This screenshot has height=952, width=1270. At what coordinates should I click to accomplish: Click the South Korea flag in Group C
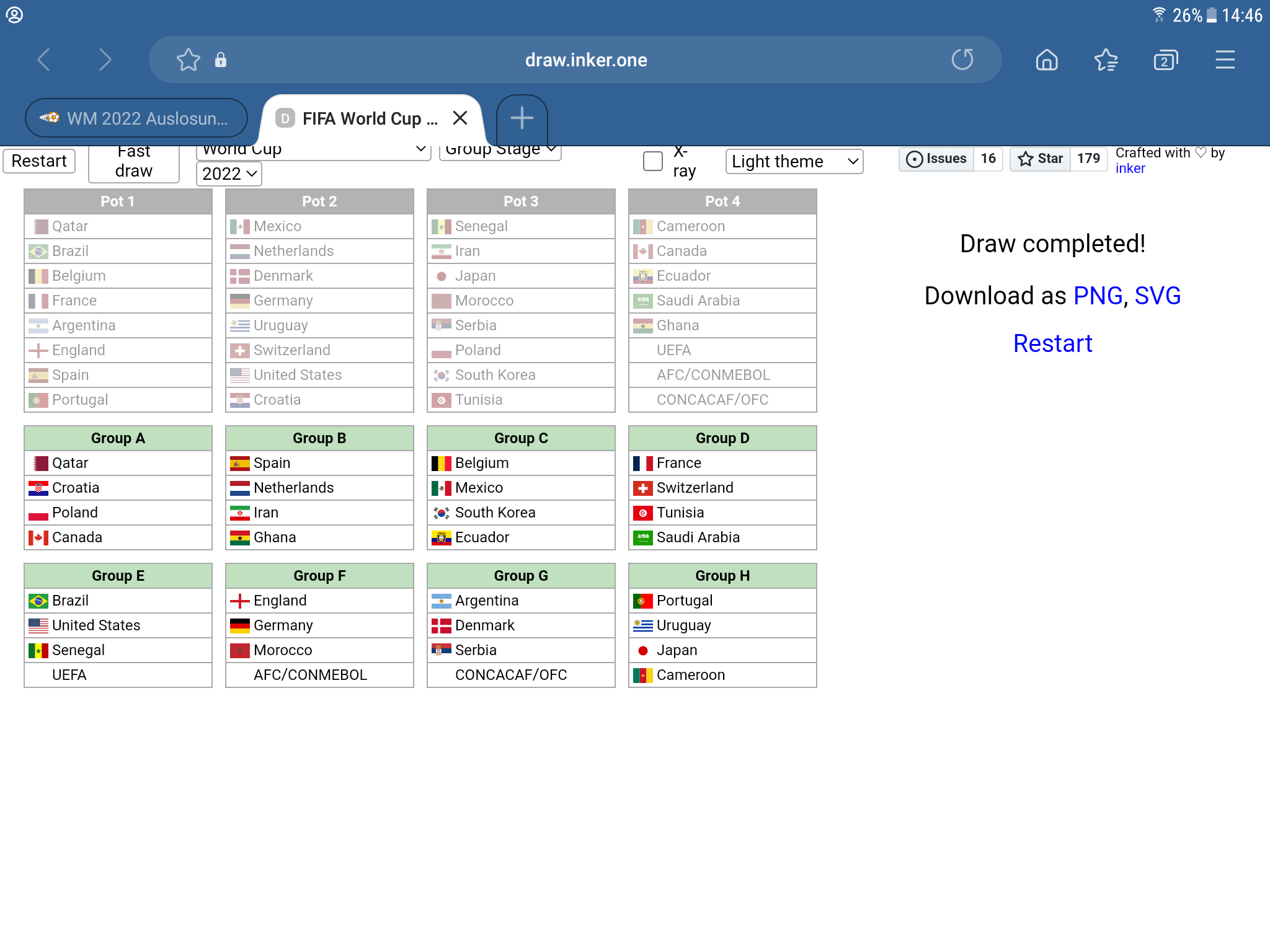442,513
